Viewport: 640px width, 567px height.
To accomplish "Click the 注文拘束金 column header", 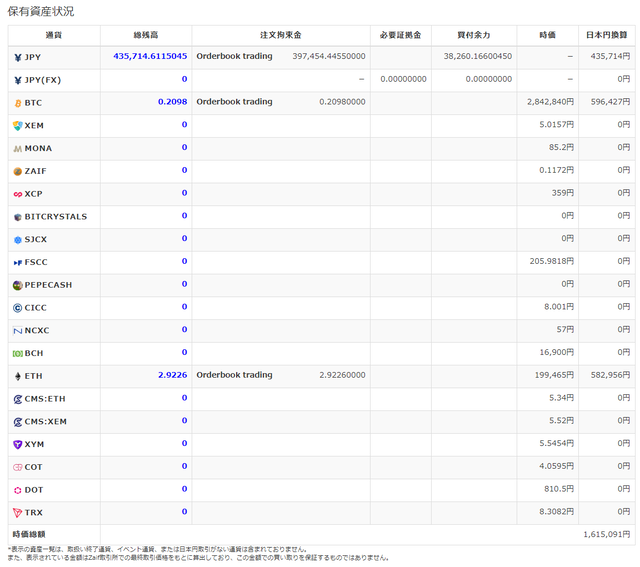I will (x=281, y=35).
